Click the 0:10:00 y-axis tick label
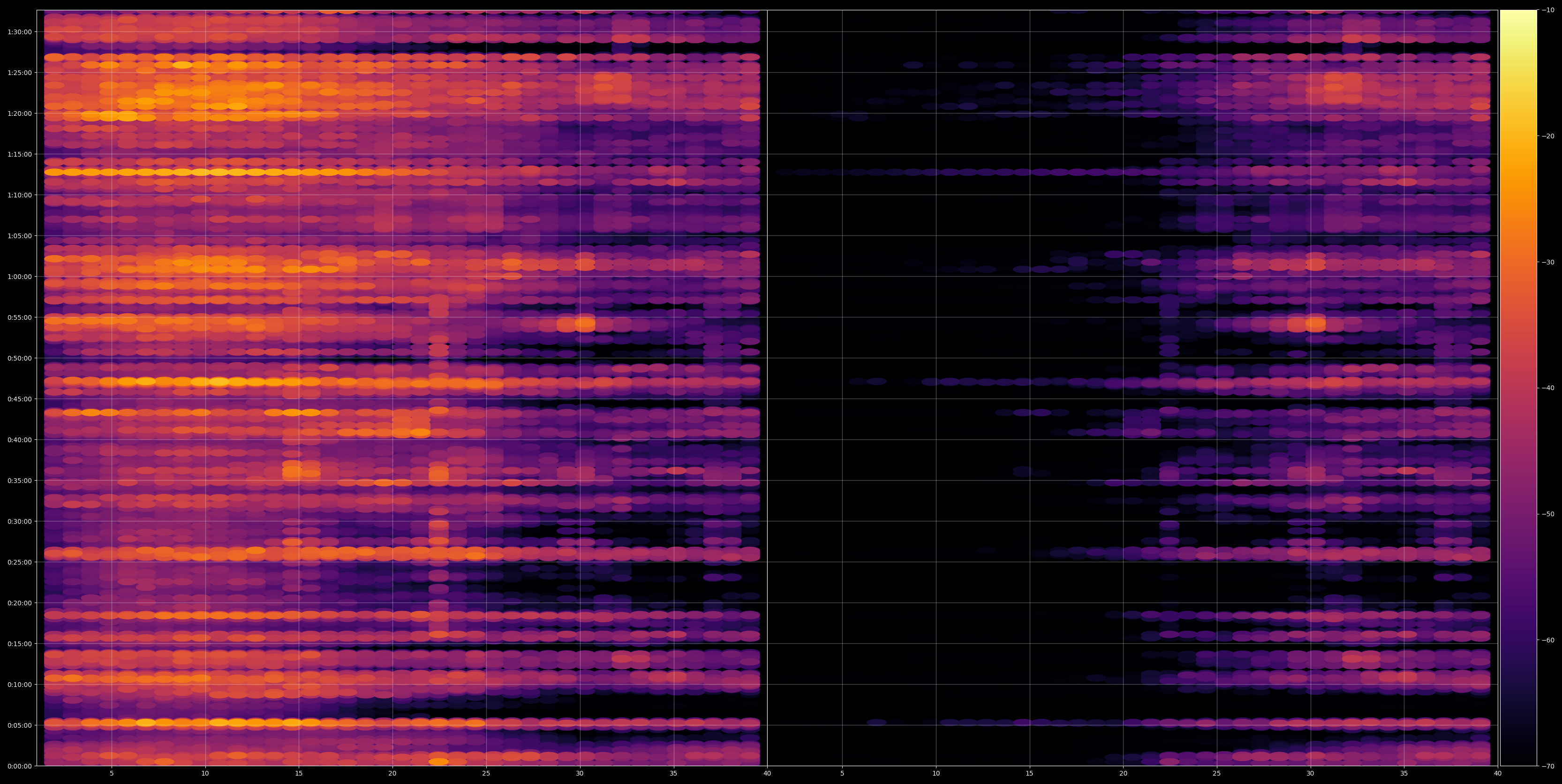The height and width of the screenshot is (784, 1562). point(19,684)
